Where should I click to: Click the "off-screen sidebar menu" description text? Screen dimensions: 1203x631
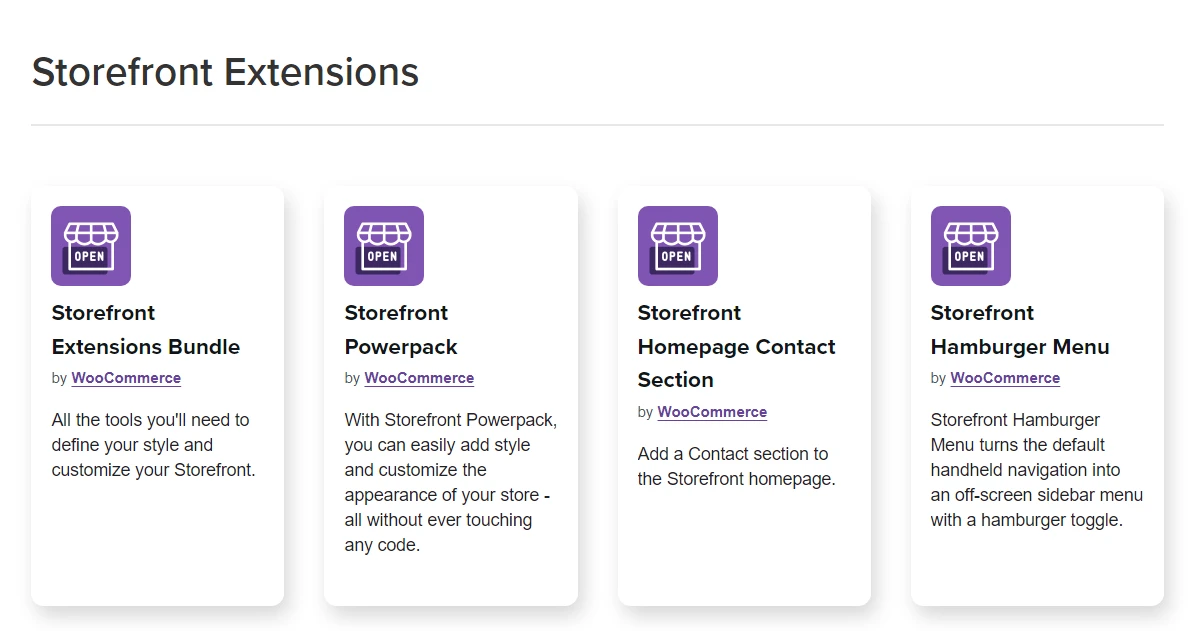pyautogui.click(x=1037, y=470)
